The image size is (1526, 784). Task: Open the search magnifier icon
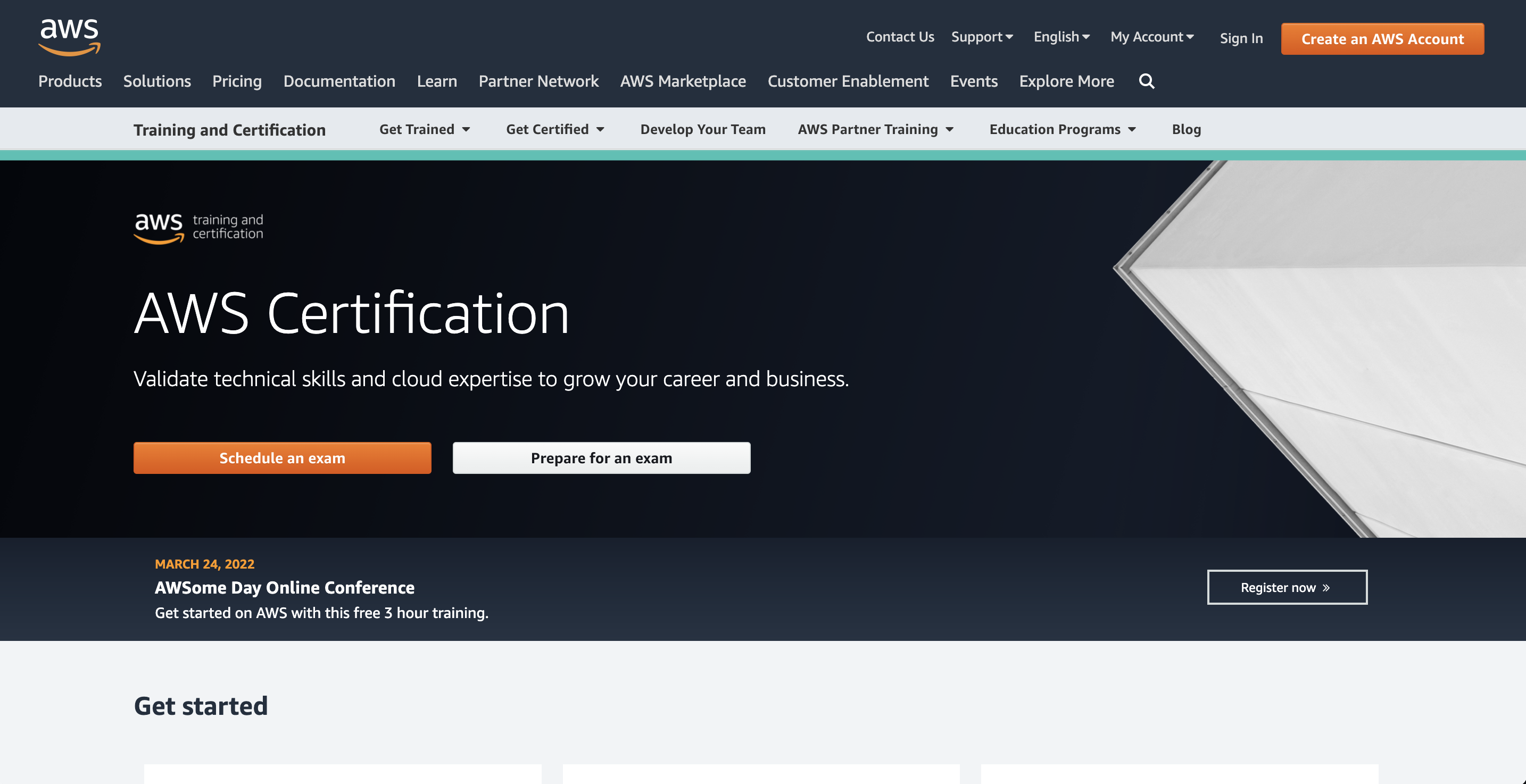point(1146,81)
